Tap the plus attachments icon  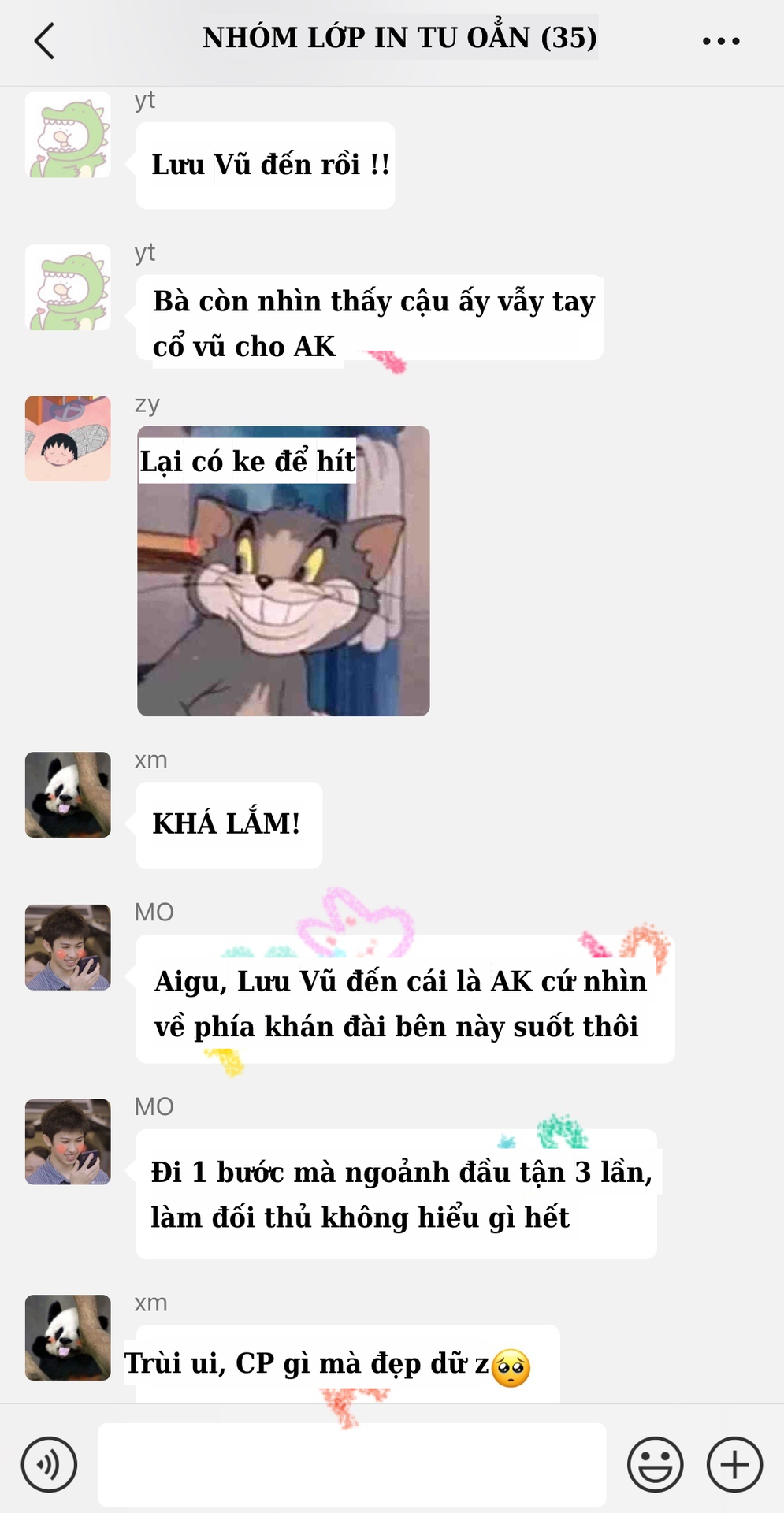[x=734, y=1465]
